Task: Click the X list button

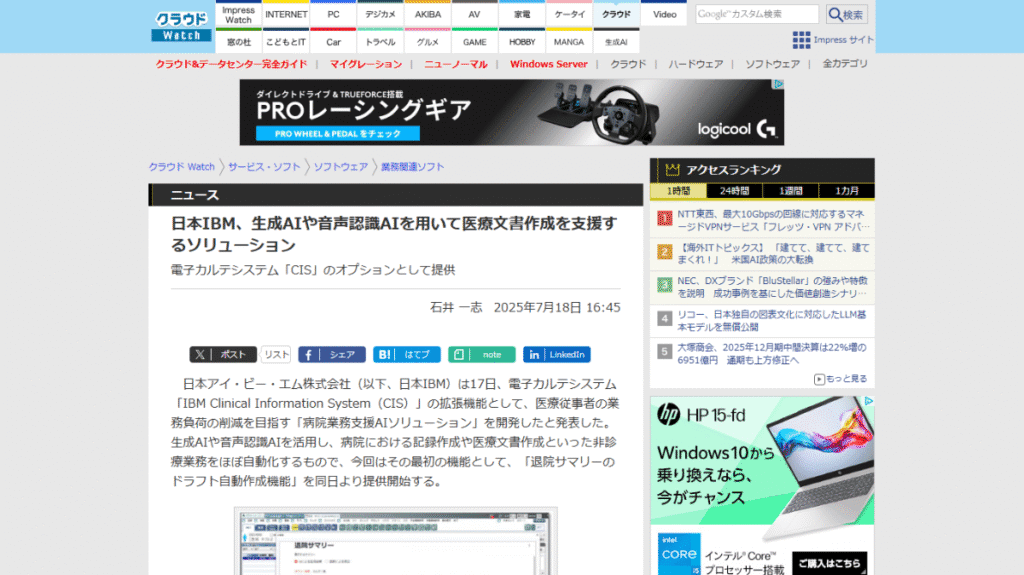Action: coord(276,355)
